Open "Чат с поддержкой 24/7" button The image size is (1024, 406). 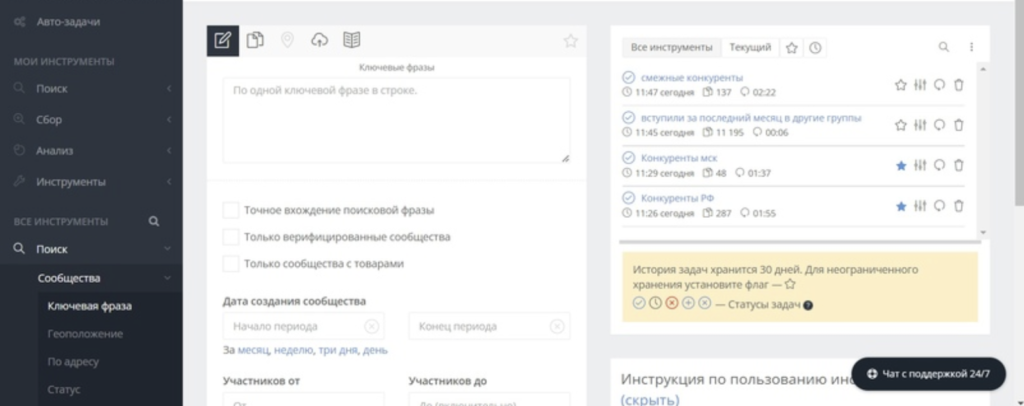click(929, 374)
